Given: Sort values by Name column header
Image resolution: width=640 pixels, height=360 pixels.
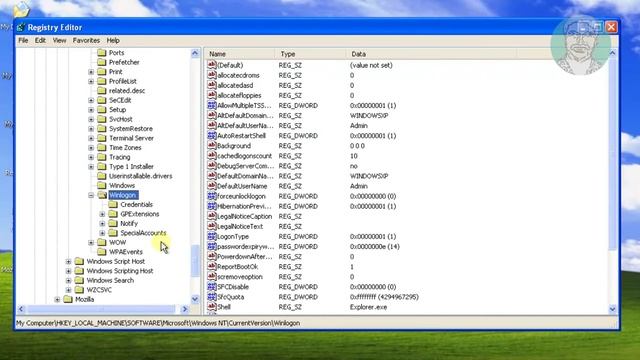Looking at the screenshot, I should click(240, 54).
